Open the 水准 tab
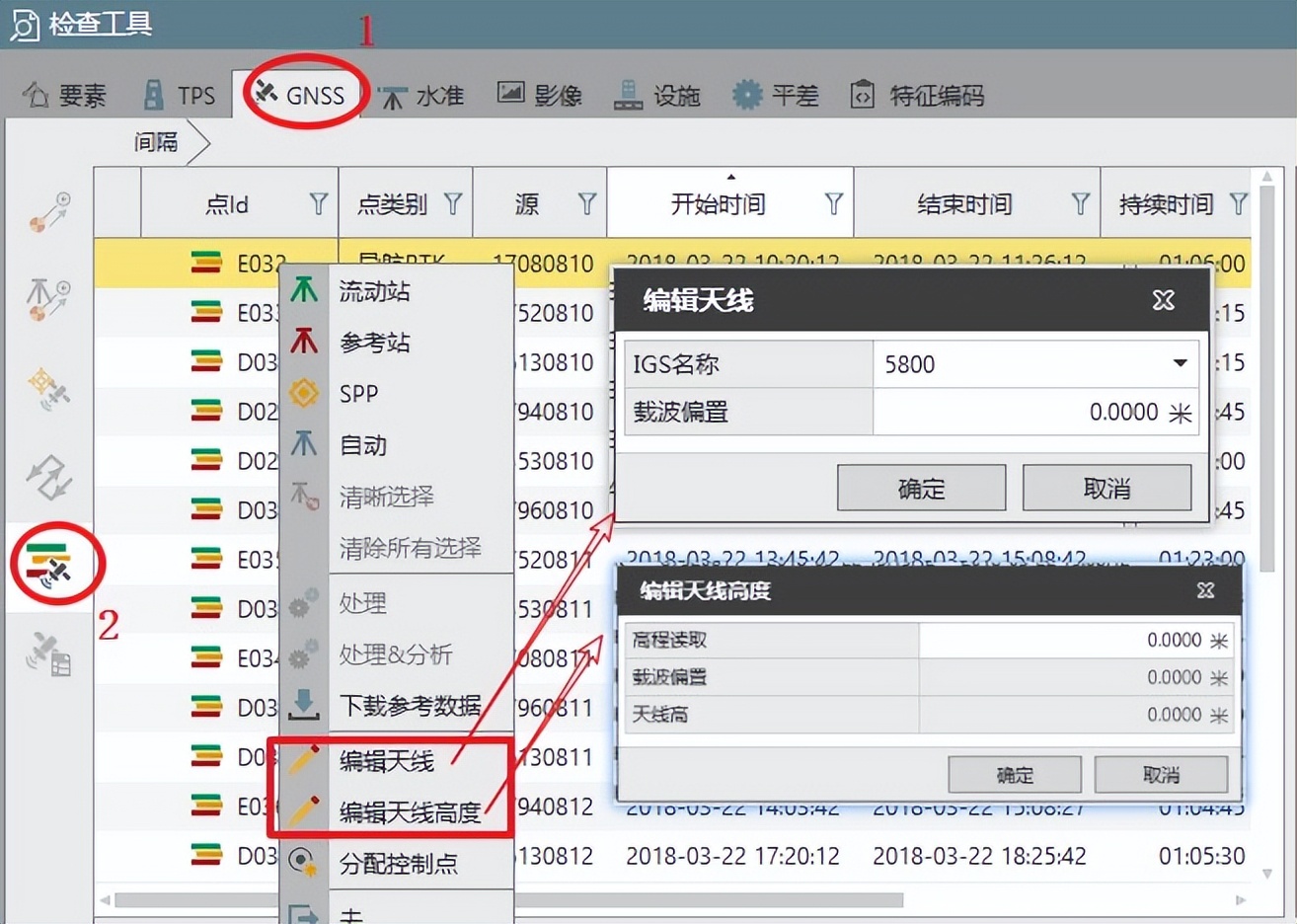The width and height of the screenshot is (1297, 924). point(421,96)
